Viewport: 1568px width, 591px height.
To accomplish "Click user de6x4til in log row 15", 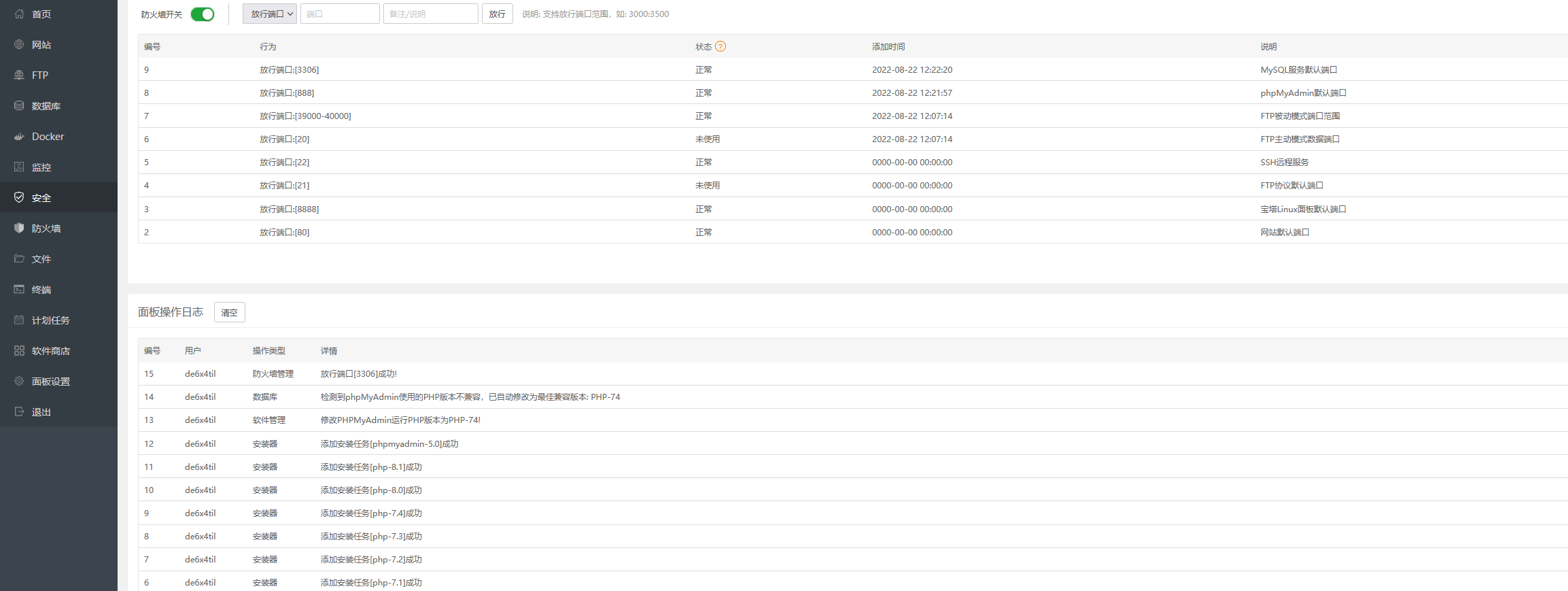I will [x=201, y=373].
